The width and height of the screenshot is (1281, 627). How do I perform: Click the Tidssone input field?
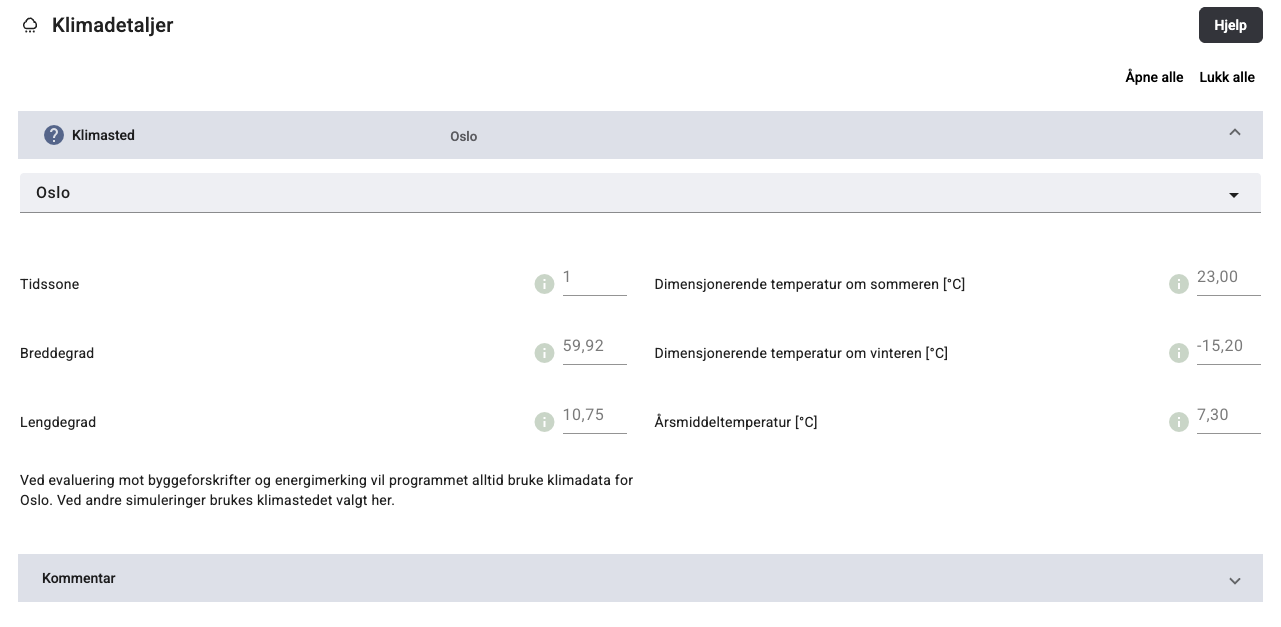pyautogui.click(x=594, y=278)
